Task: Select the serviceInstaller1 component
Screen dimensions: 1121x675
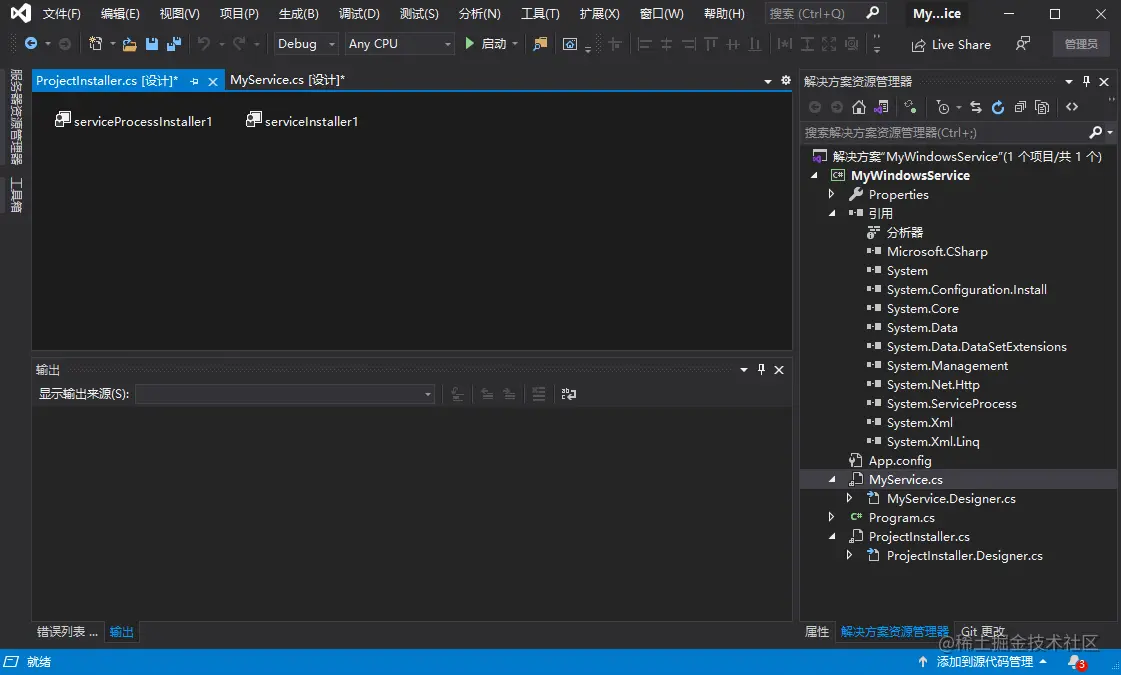Action: pos(302,121)
